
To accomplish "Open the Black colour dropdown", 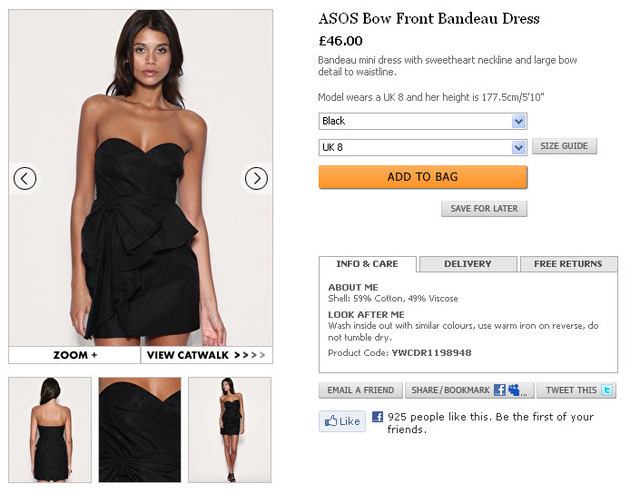I will 423,121.
